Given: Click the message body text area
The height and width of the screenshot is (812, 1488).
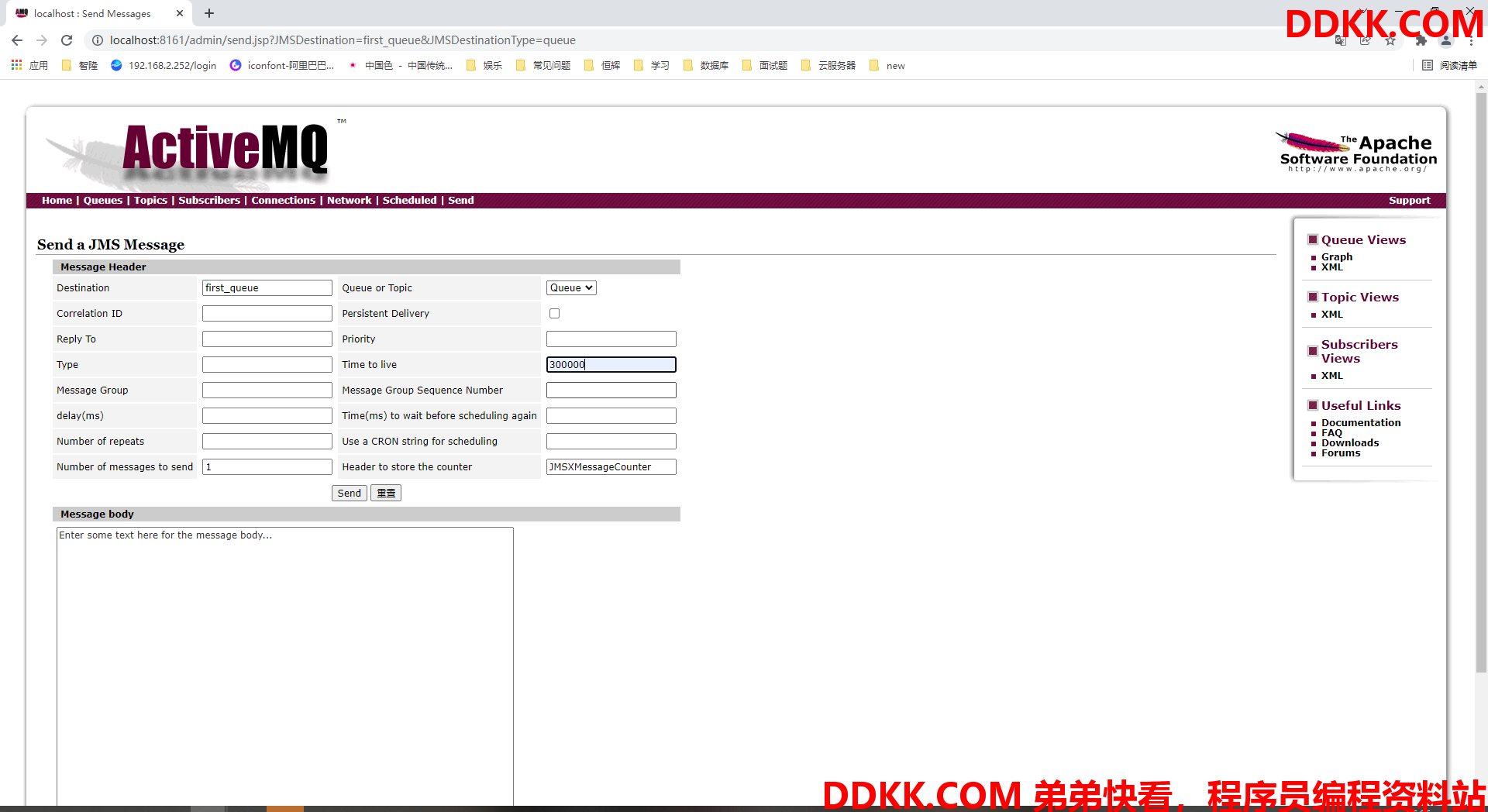Looking at the screenshot, I should 285,666.
